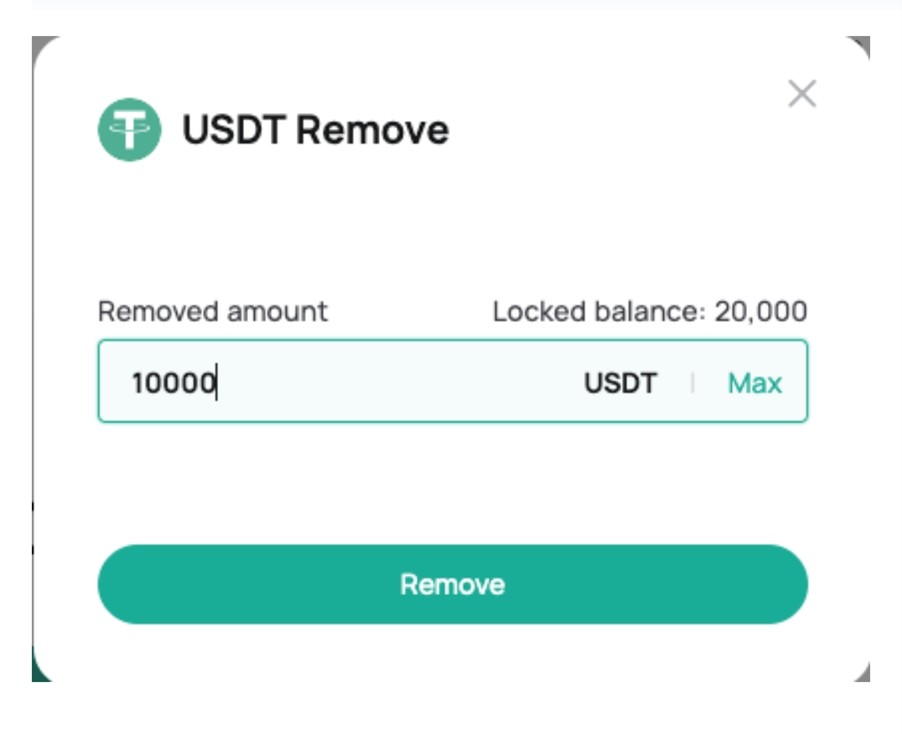This screenshot has height=734, width=902.
Task: Select the Removed amount label
Action: click(212, 311)
